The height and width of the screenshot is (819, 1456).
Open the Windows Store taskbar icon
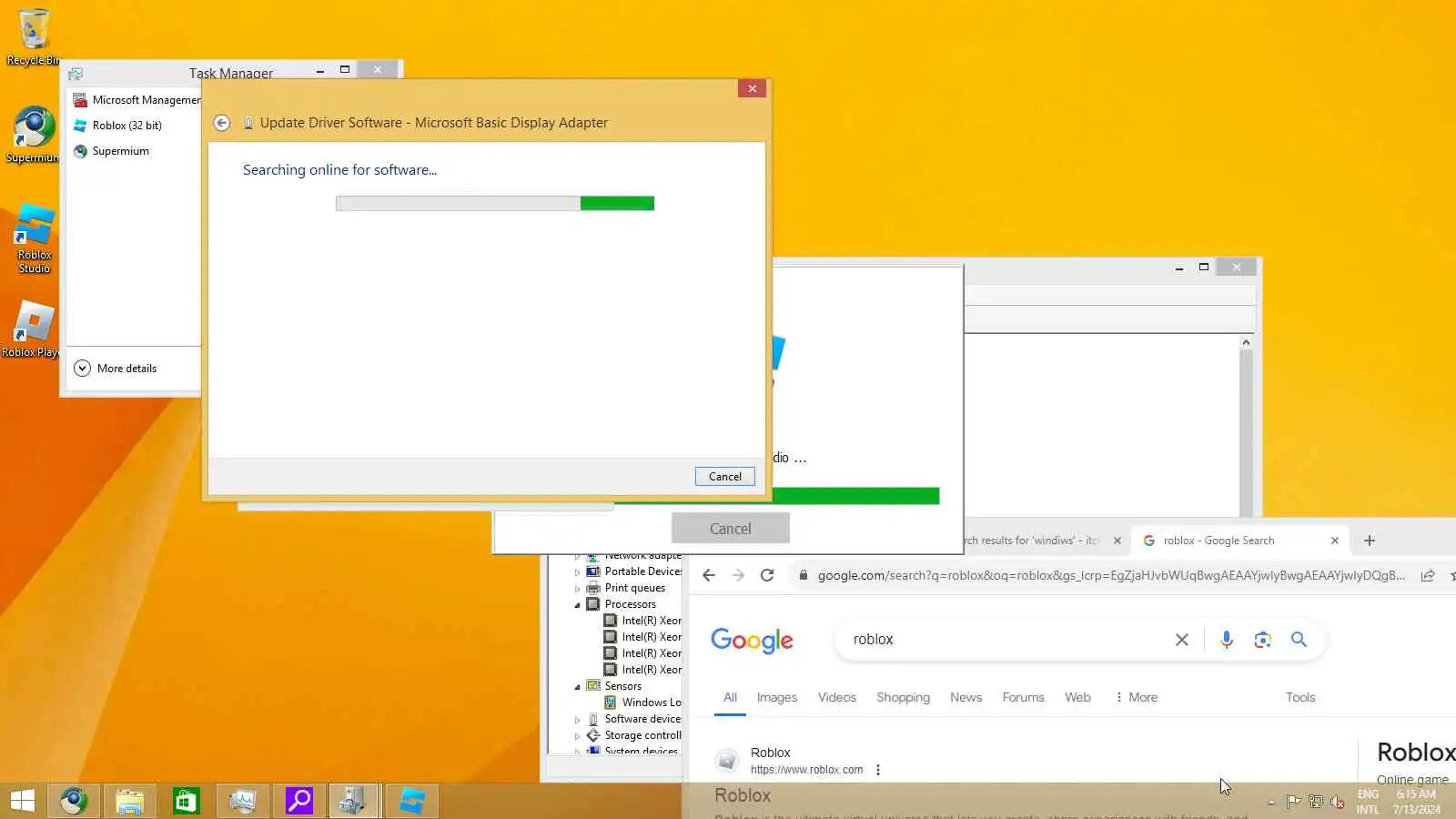(187, 801)
